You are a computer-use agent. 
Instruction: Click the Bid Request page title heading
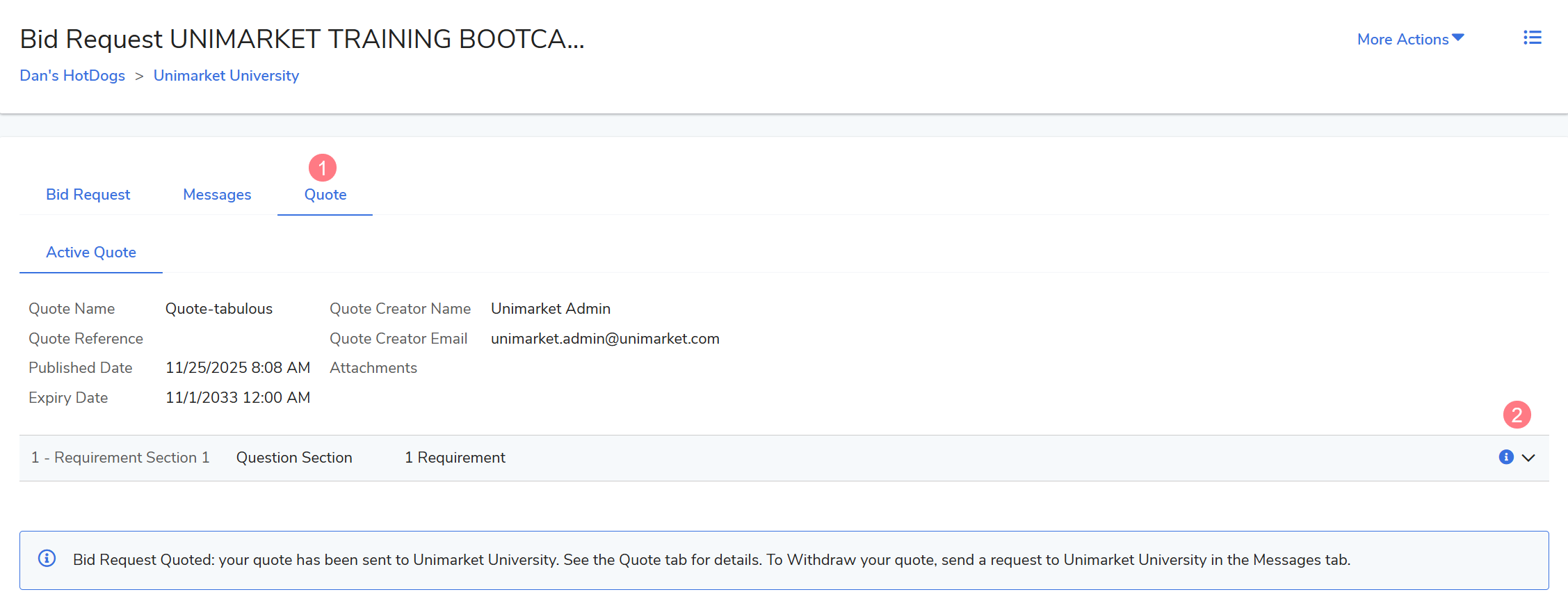302,39
